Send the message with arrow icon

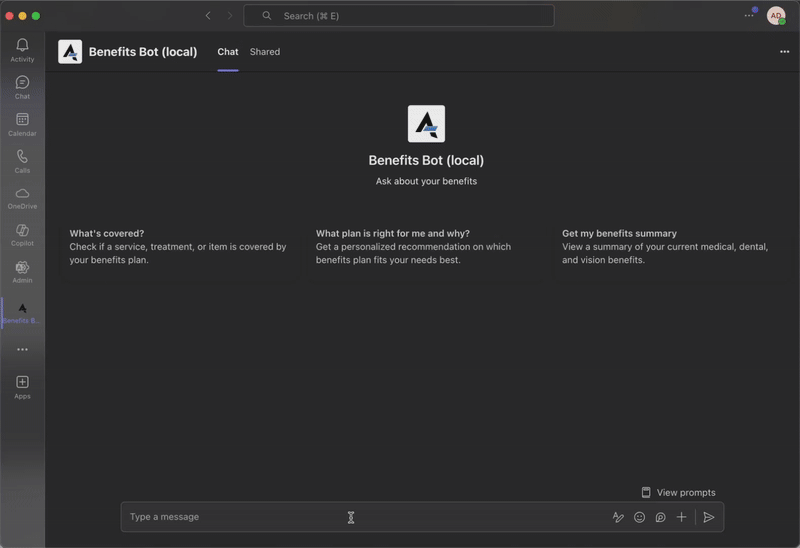point(709,517)
